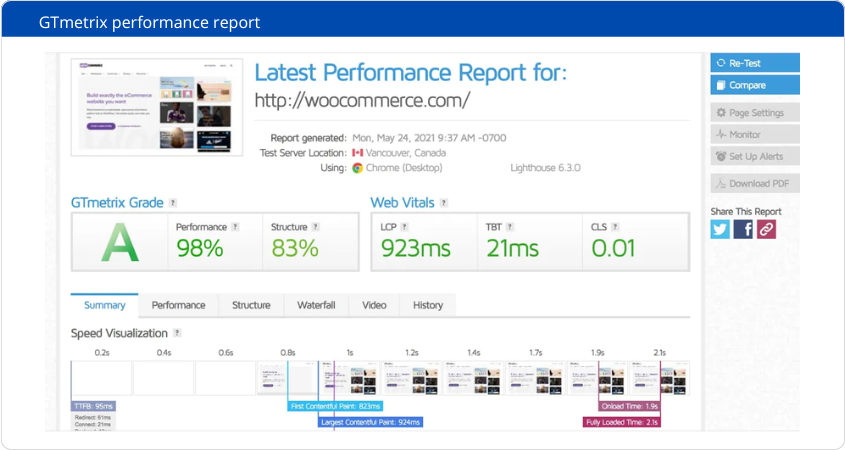Click the TTFB: 95ms marker
Viewport: 845px width, 450px height.
[93, 406]
